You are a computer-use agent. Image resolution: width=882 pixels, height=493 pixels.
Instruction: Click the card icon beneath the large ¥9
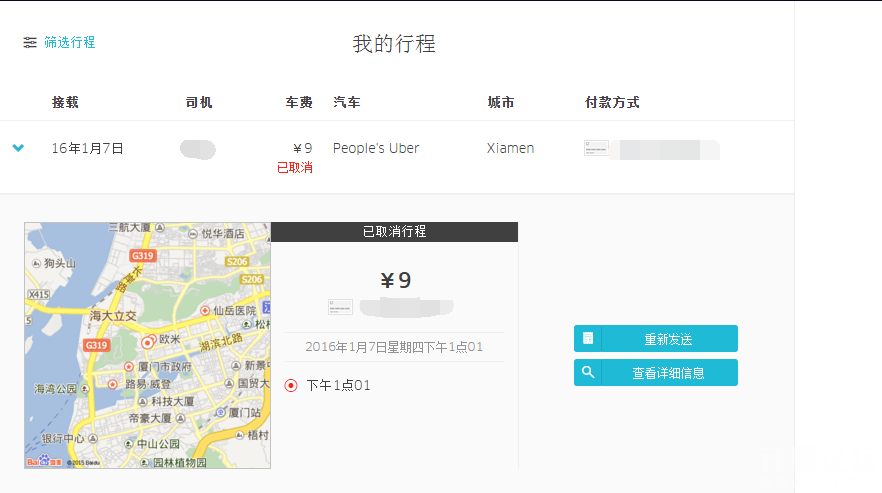tap(340, 307)
